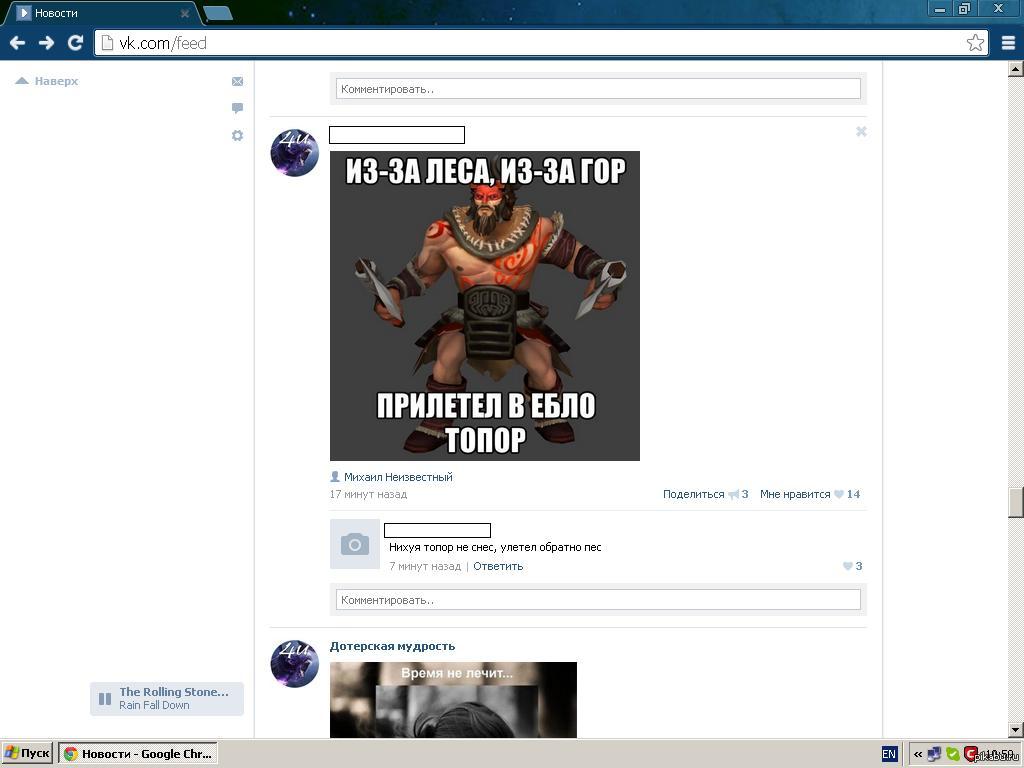Click the green shield tray icon
The width and height of the screenshot is (1024, 768).
click(x=953, y=754)
